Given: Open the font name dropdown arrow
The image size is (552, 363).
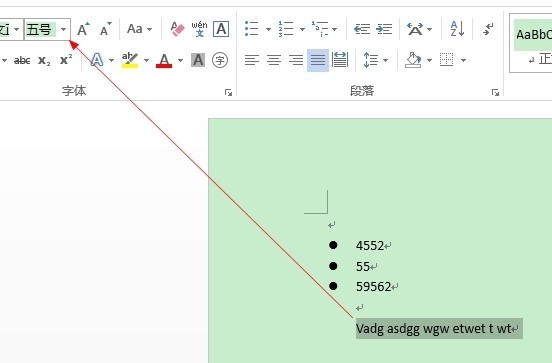Looking at the screenshot, I should pyautogui.click(x=16, y=29).
